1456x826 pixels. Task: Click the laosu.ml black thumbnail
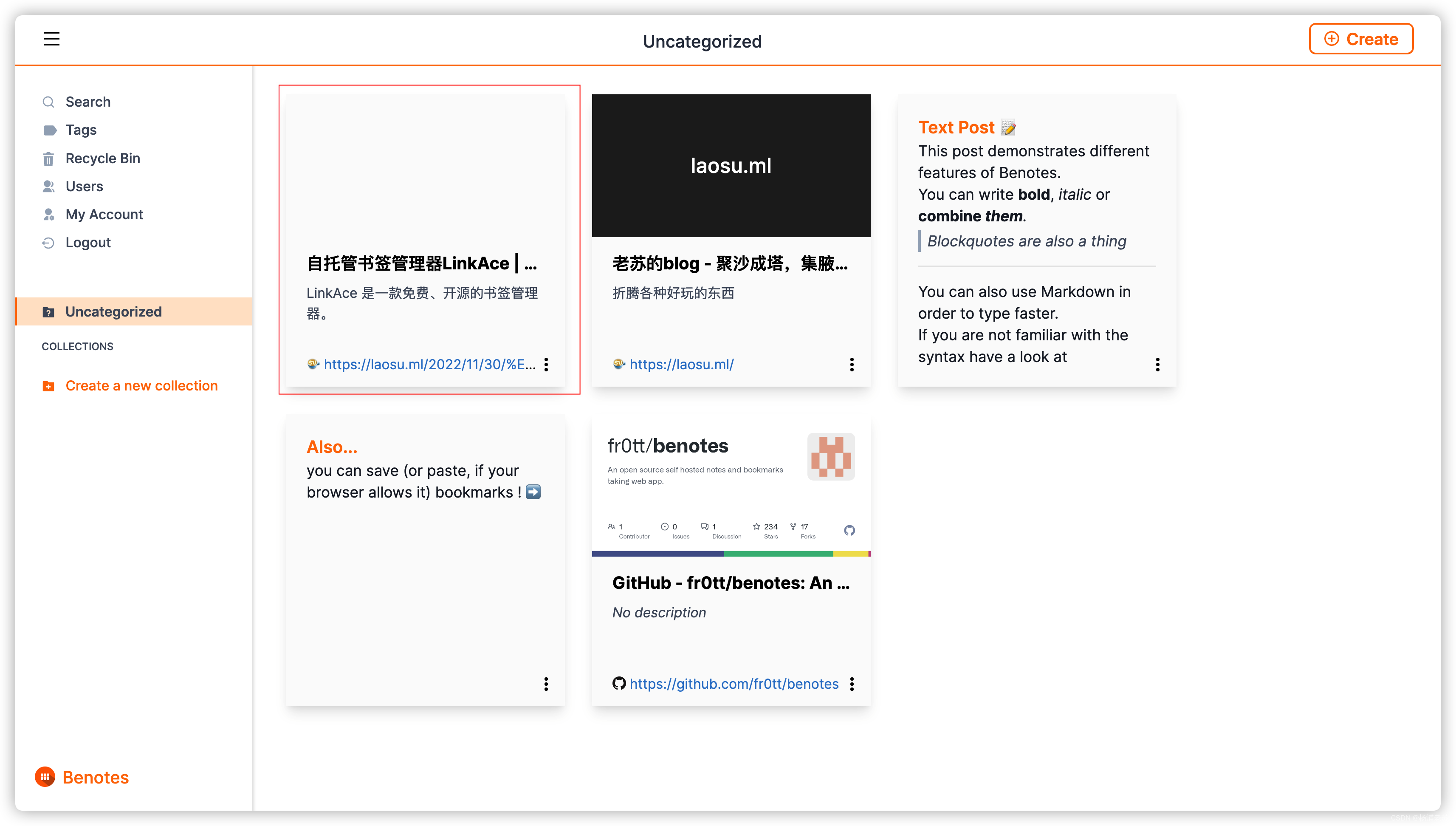(731, 166)
